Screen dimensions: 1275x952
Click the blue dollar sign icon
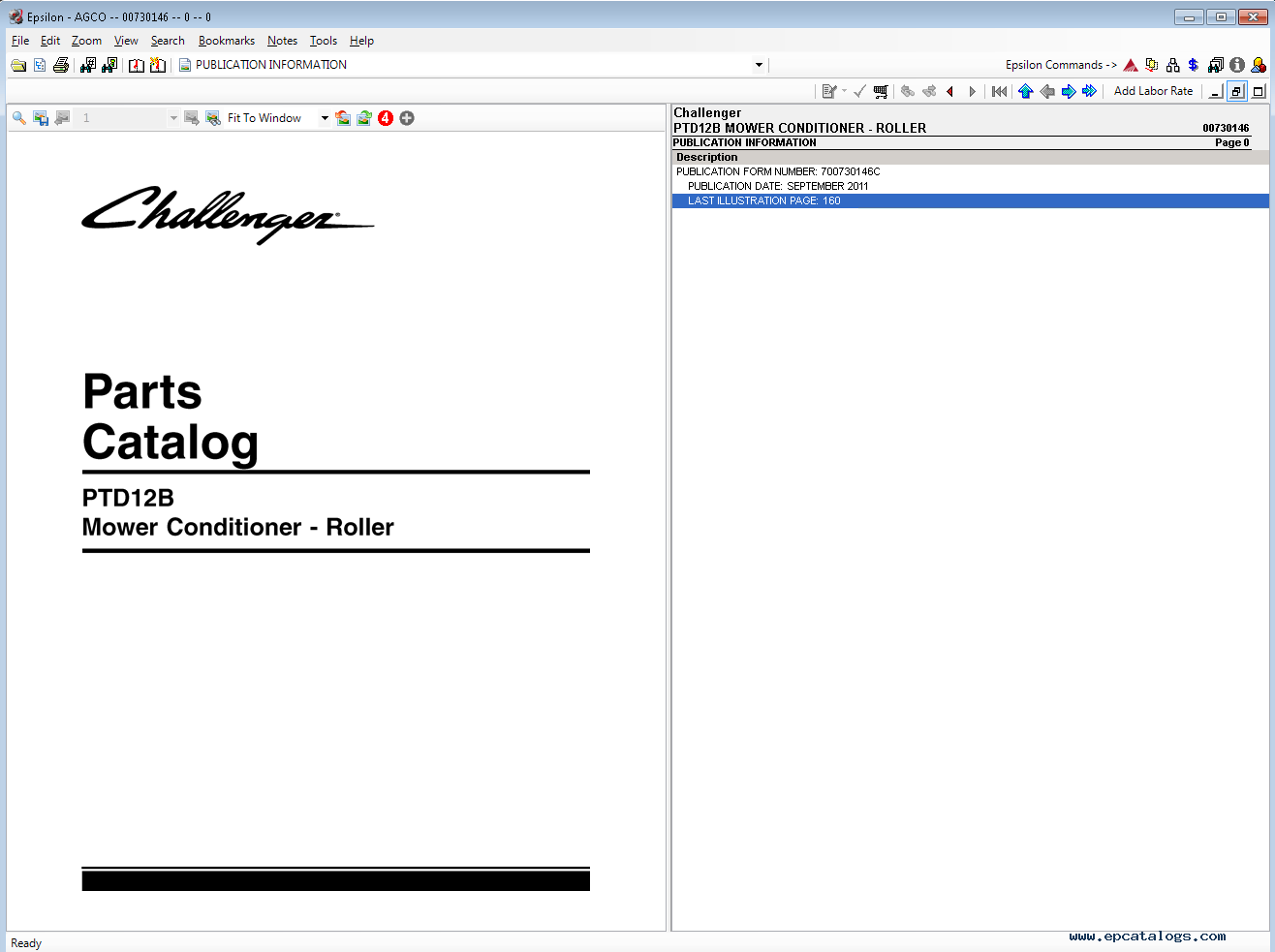click(1194, 65)
